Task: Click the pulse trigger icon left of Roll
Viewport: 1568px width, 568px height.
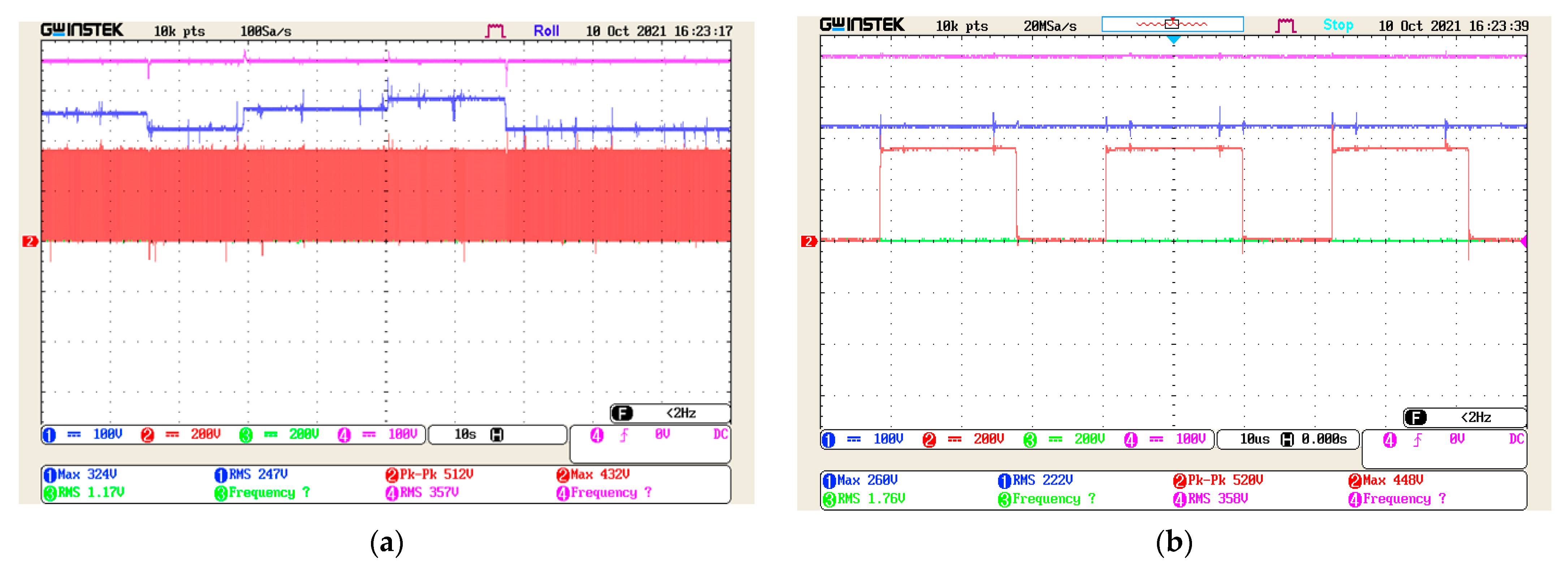Action: 495,30
